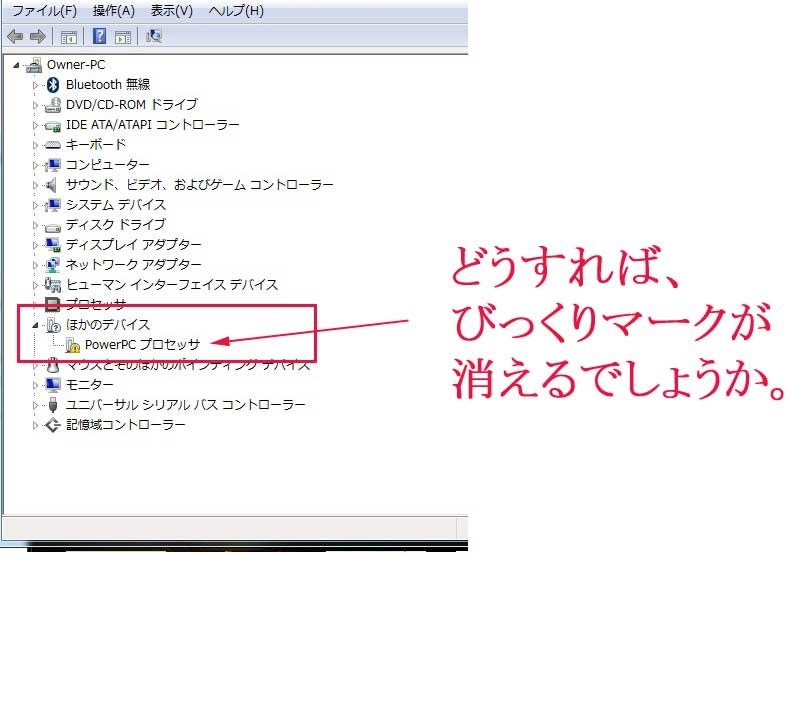Click the Bluetooth 無線 icon
Viewport: 798px width, 712px height.
(x=53, y=85)
